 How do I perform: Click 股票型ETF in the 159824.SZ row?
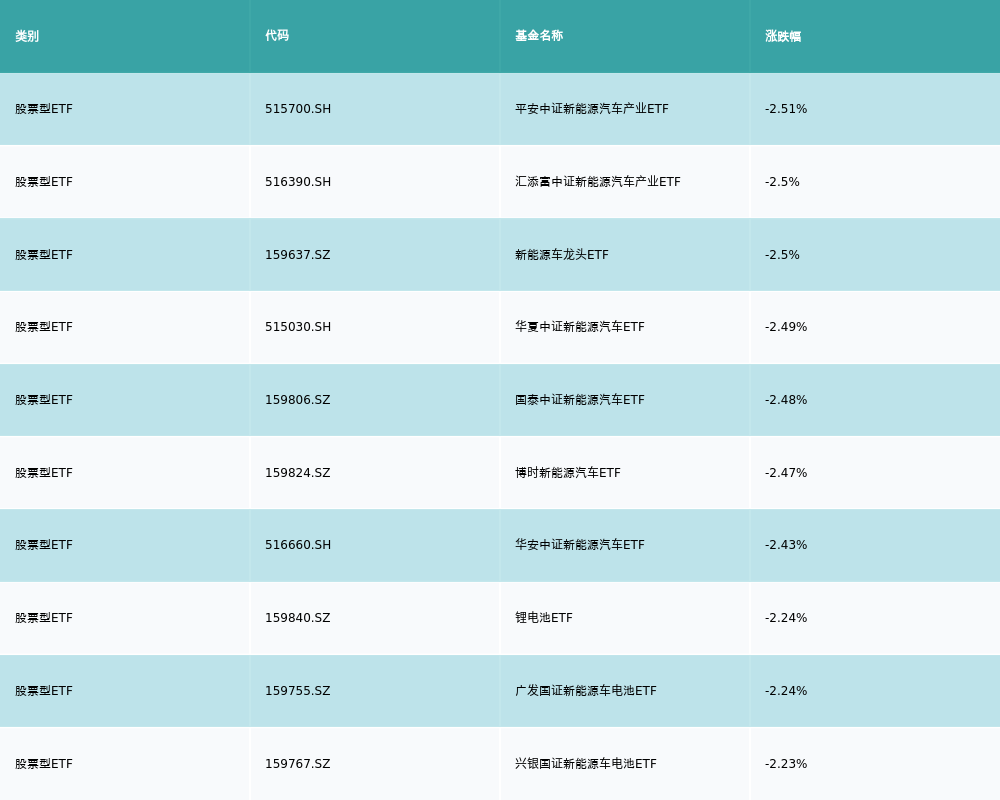coord(44,473)
